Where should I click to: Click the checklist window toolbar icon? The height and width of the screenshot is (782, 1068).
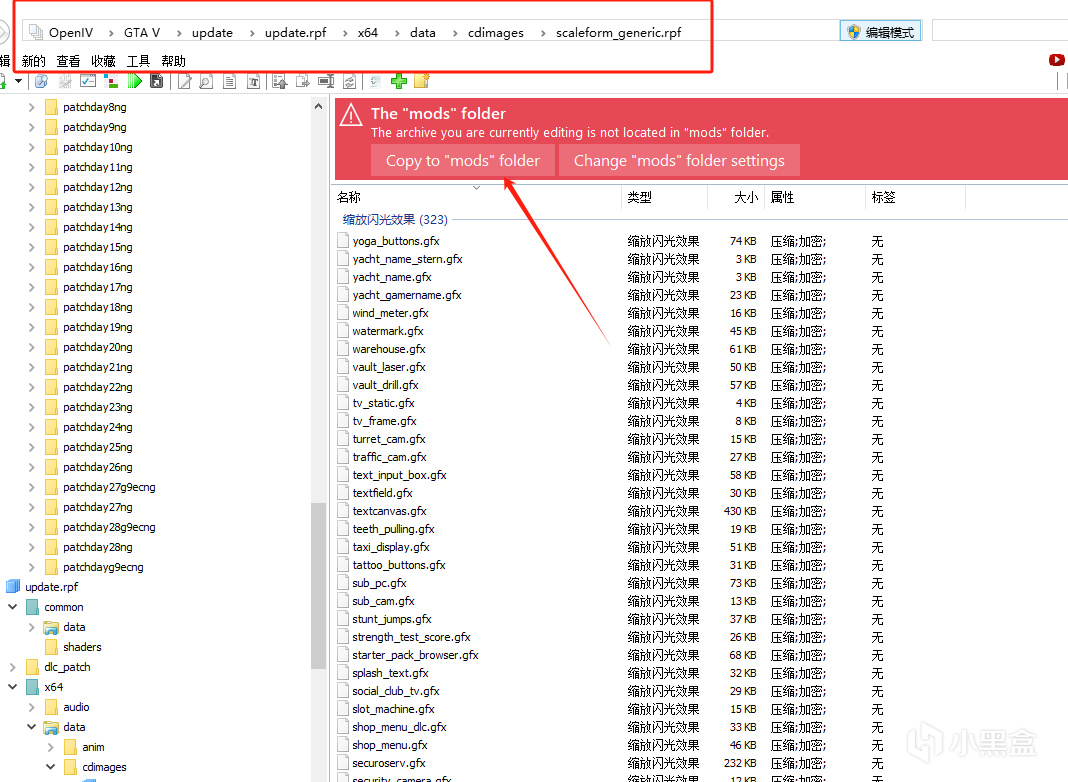(88, 80)
